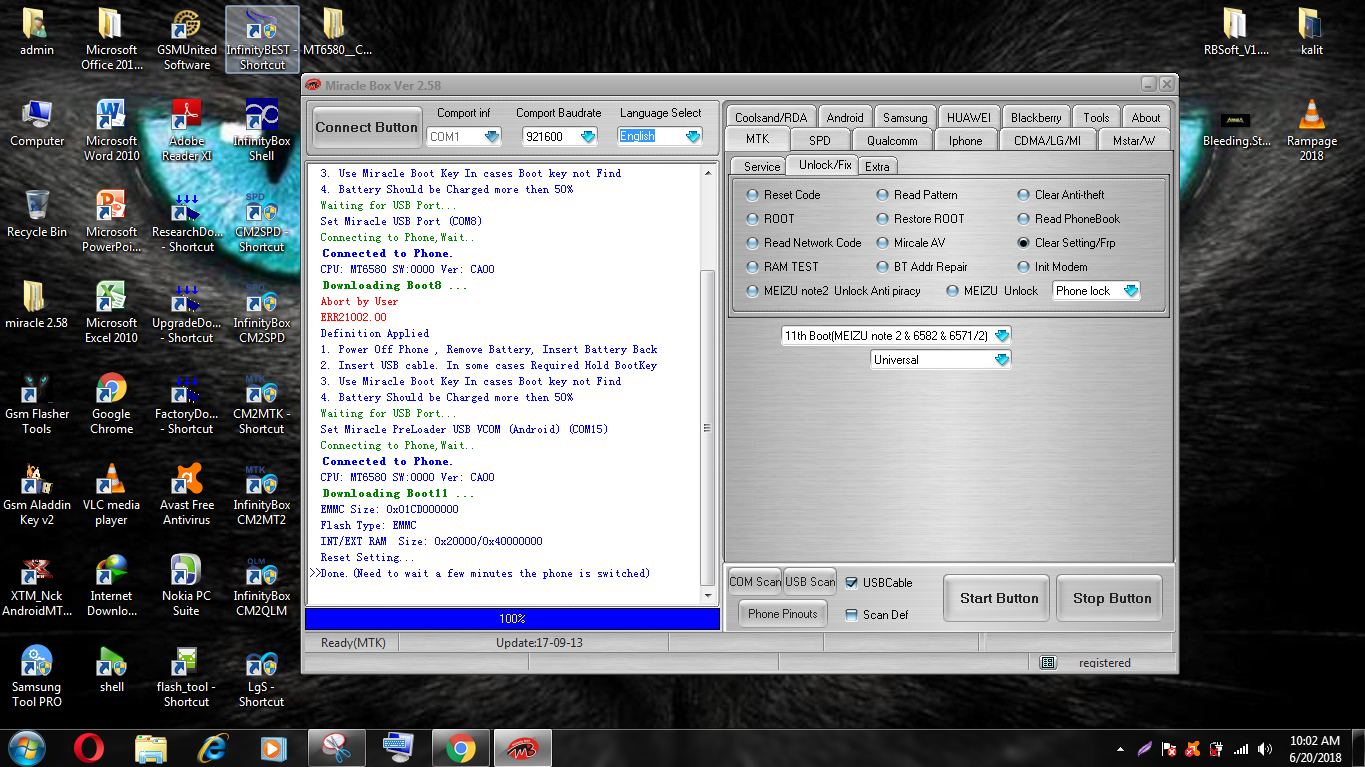Untick the USBCable checkbox
The image size is (1365, 767).
(852, 583)
